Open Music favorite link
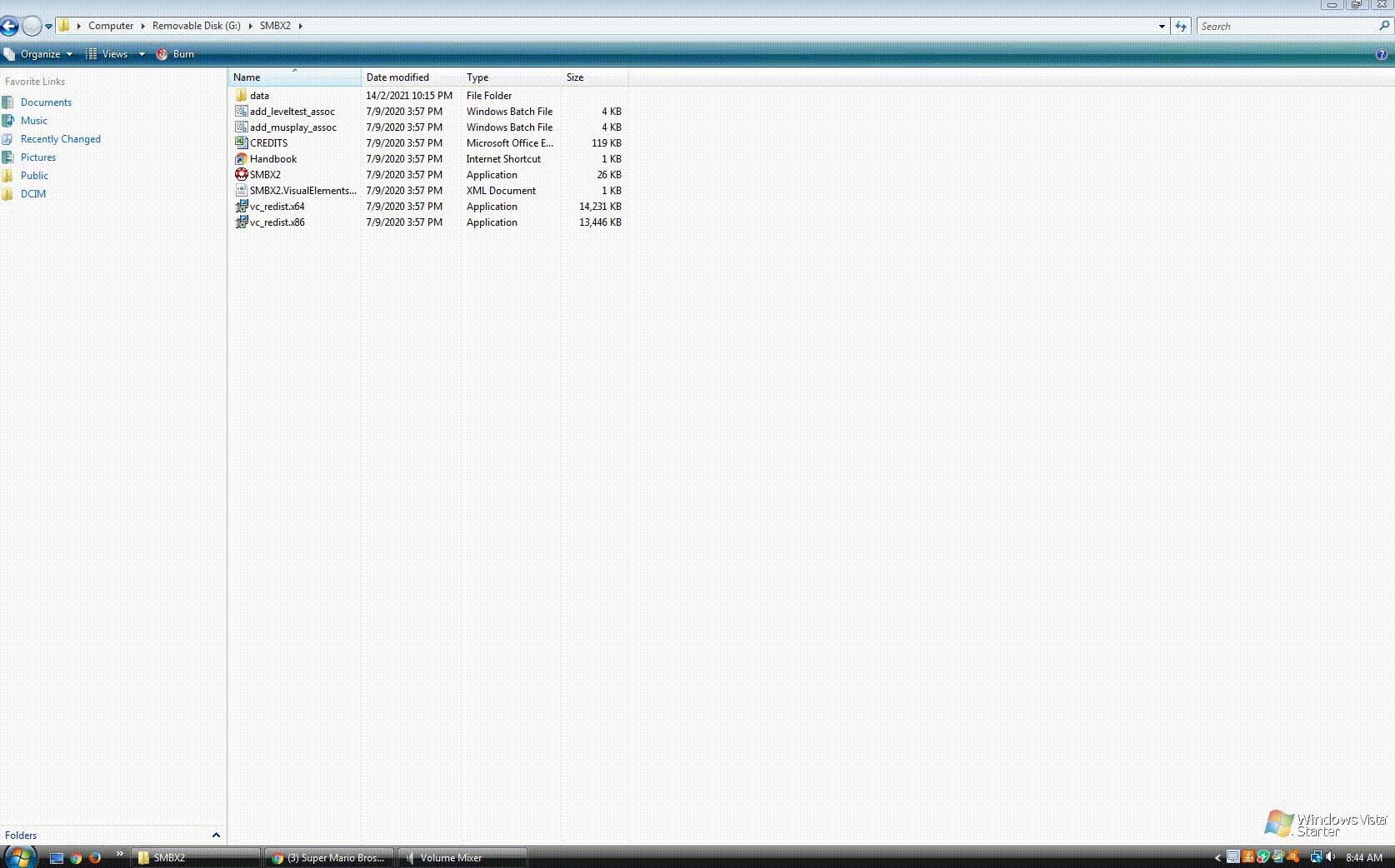Viewport: 1395px width, 868px height. (x=34, y=121)
